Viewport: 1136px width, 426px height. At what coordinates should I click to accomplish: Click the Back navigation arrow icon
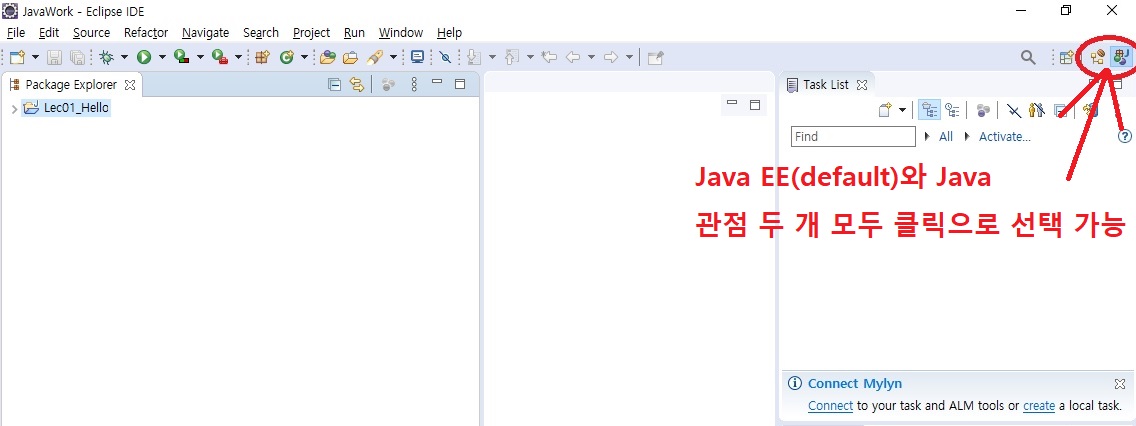(x=573, y=57)
